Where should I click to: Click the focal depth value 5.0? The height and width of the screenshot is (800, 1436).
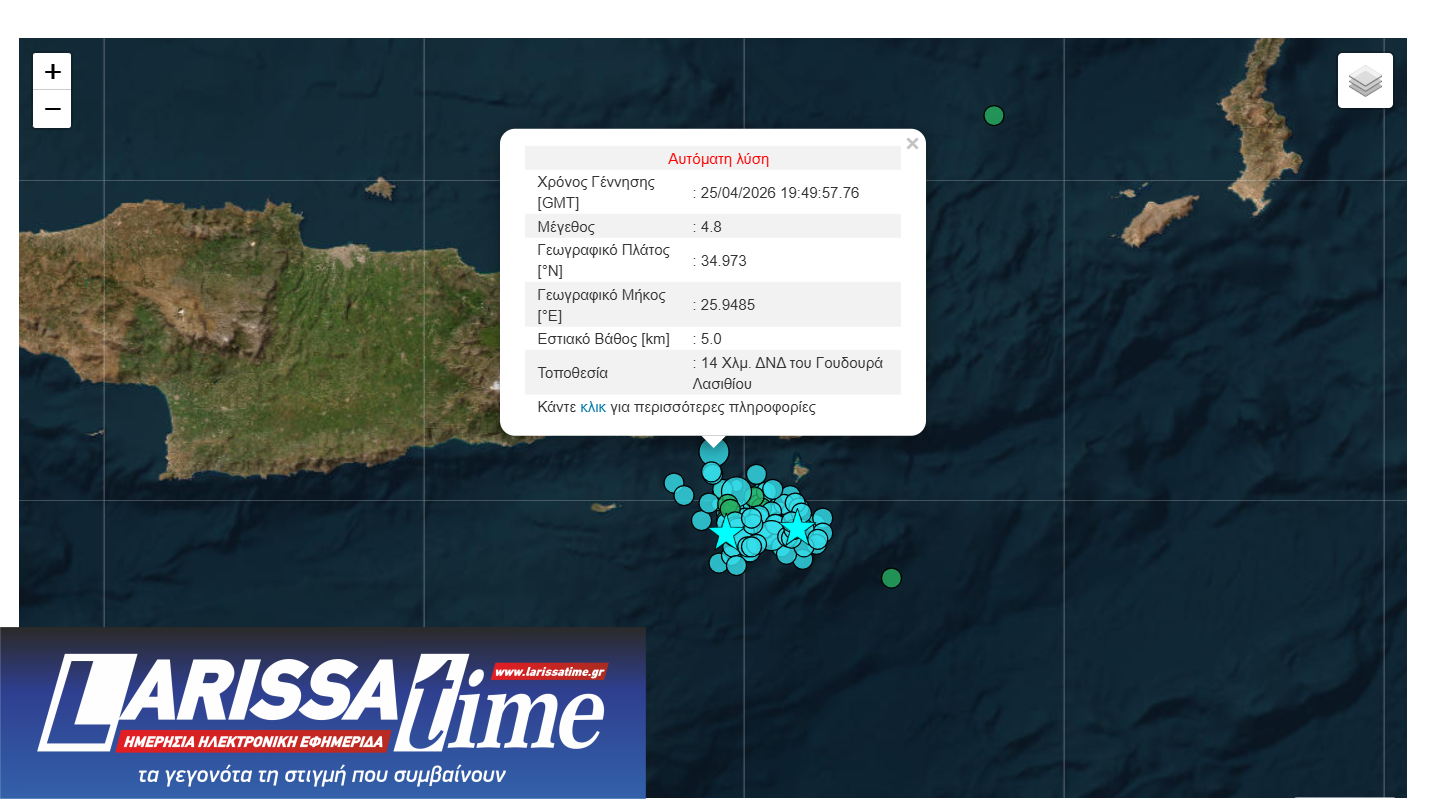tap(711, 339)
